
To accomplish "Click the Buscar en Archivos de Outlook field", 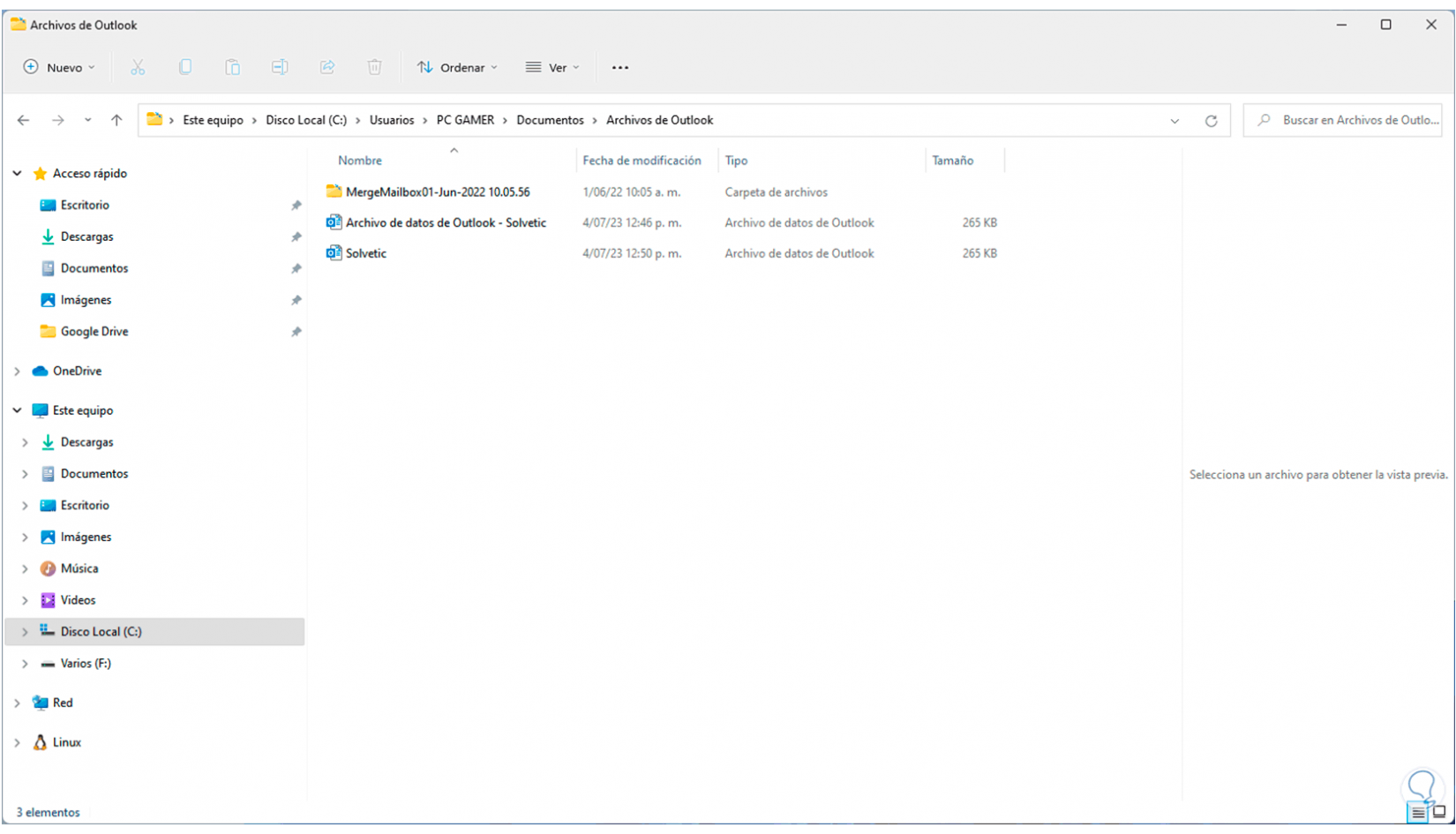I will (x=1342, y=120).
